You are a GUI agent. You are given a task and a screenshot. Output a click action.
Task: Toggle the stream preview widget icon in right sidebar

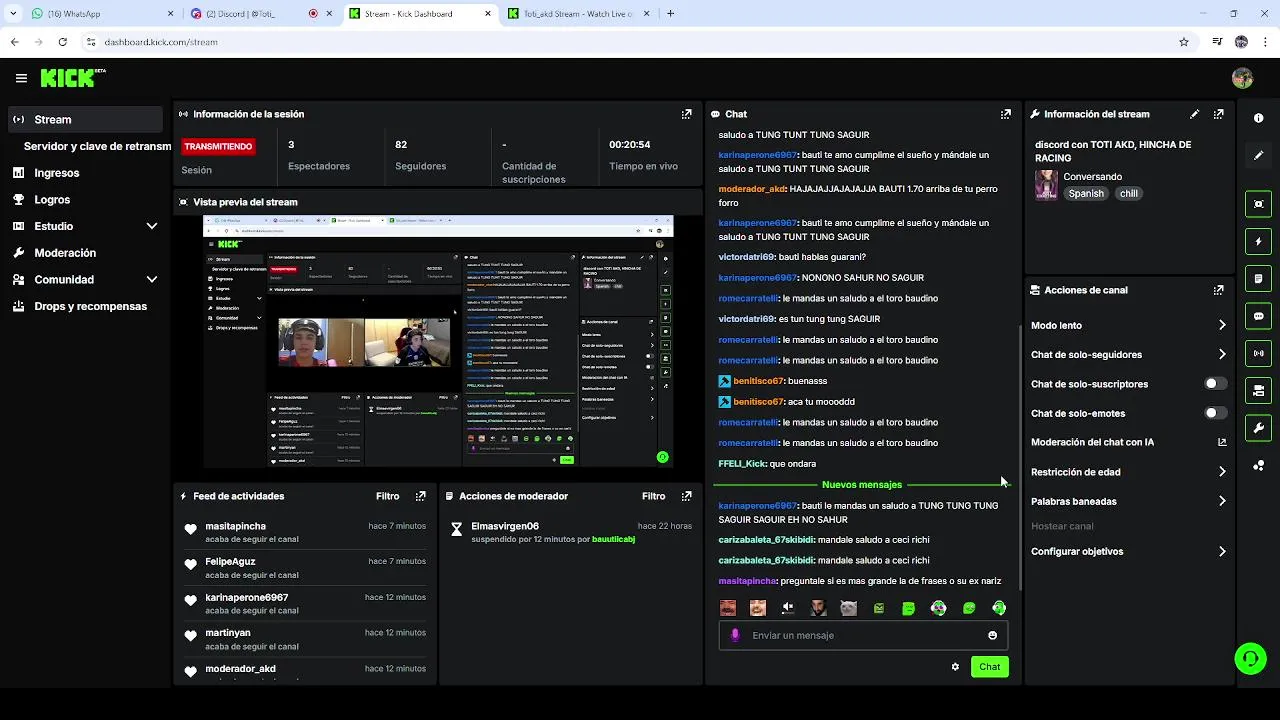1258,204
